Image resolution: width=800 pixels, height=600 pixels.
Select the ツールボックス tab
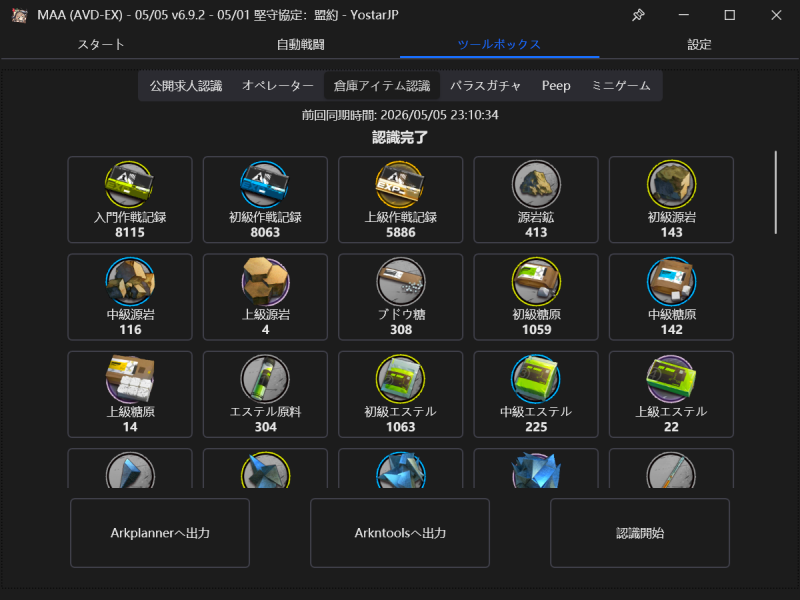tap(499, 44)
